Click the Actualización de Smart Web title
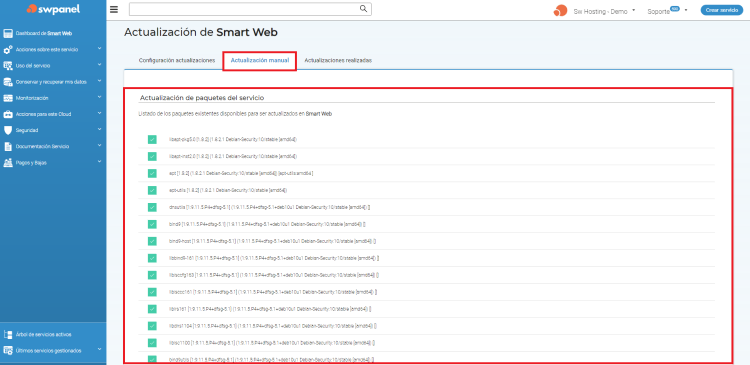750x365 pixels. [x=201, y=33]
